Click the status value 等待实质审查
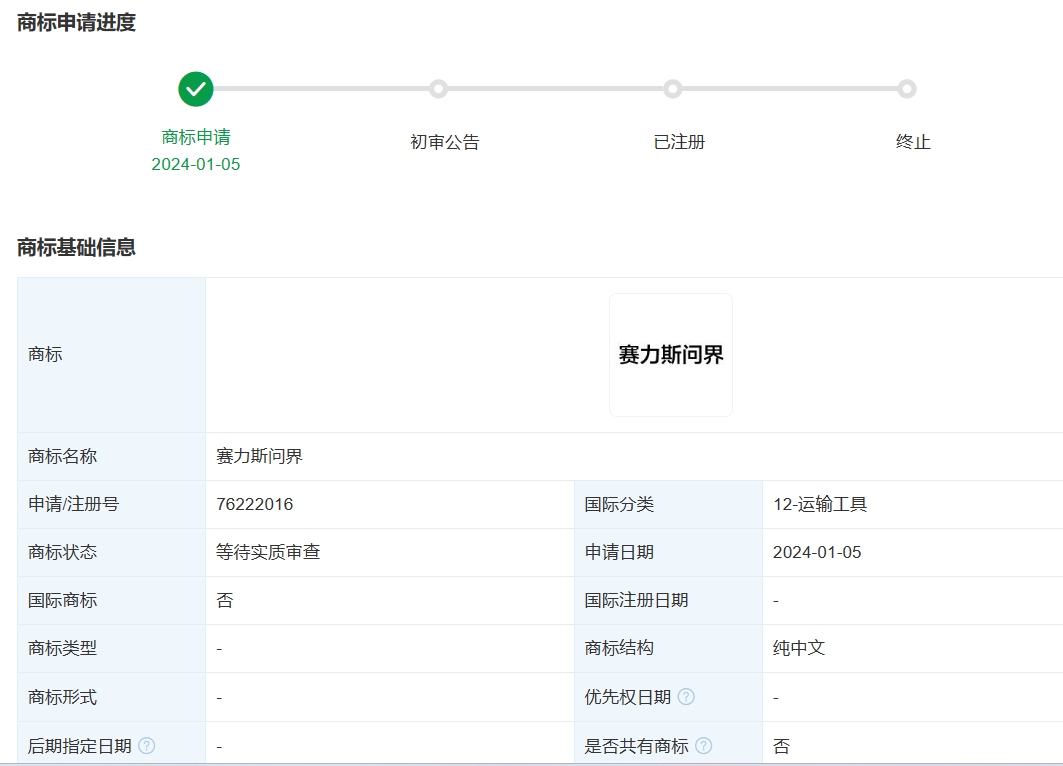The width and height of the screenshot is (1063, 766). tap(268, 552)
